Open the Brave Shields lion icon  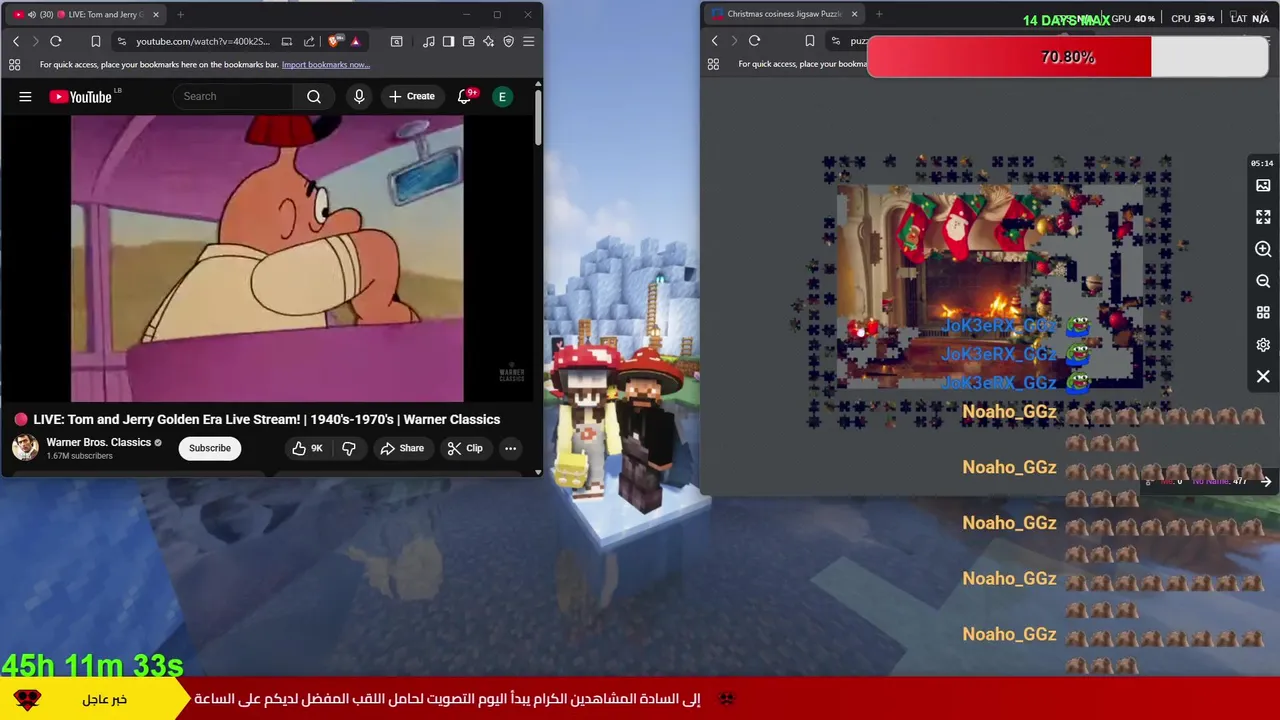point(335,41)
